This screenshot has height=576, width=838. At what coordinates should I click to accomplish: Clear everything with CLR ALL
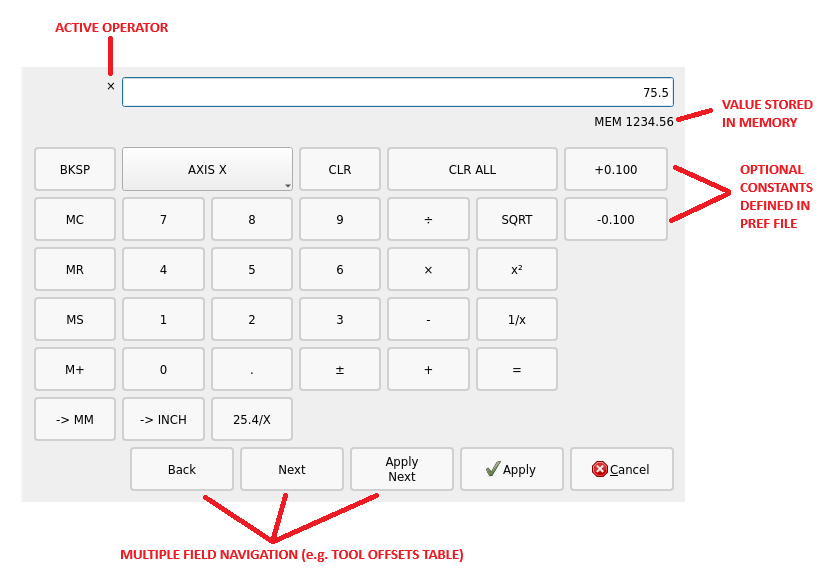click(x=472, y=169)
